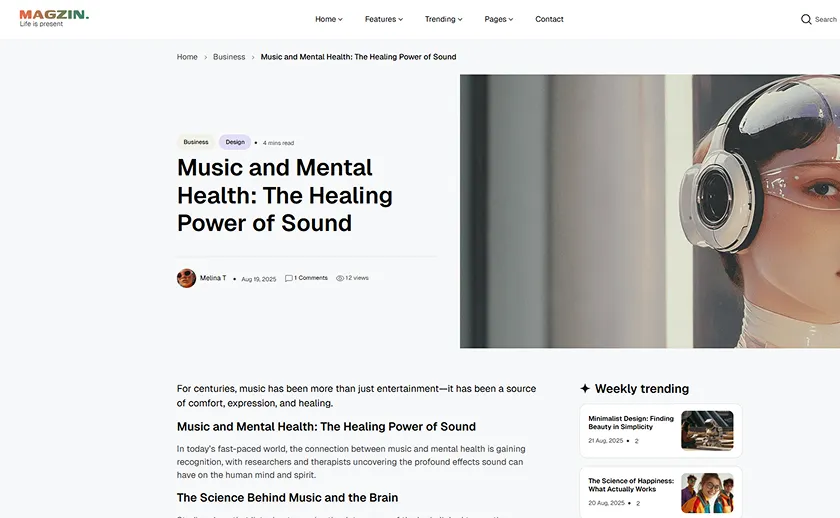Click Melina T author avatar
The width and height of the screenshot is (840, 518).
click(x=186, y=278)
